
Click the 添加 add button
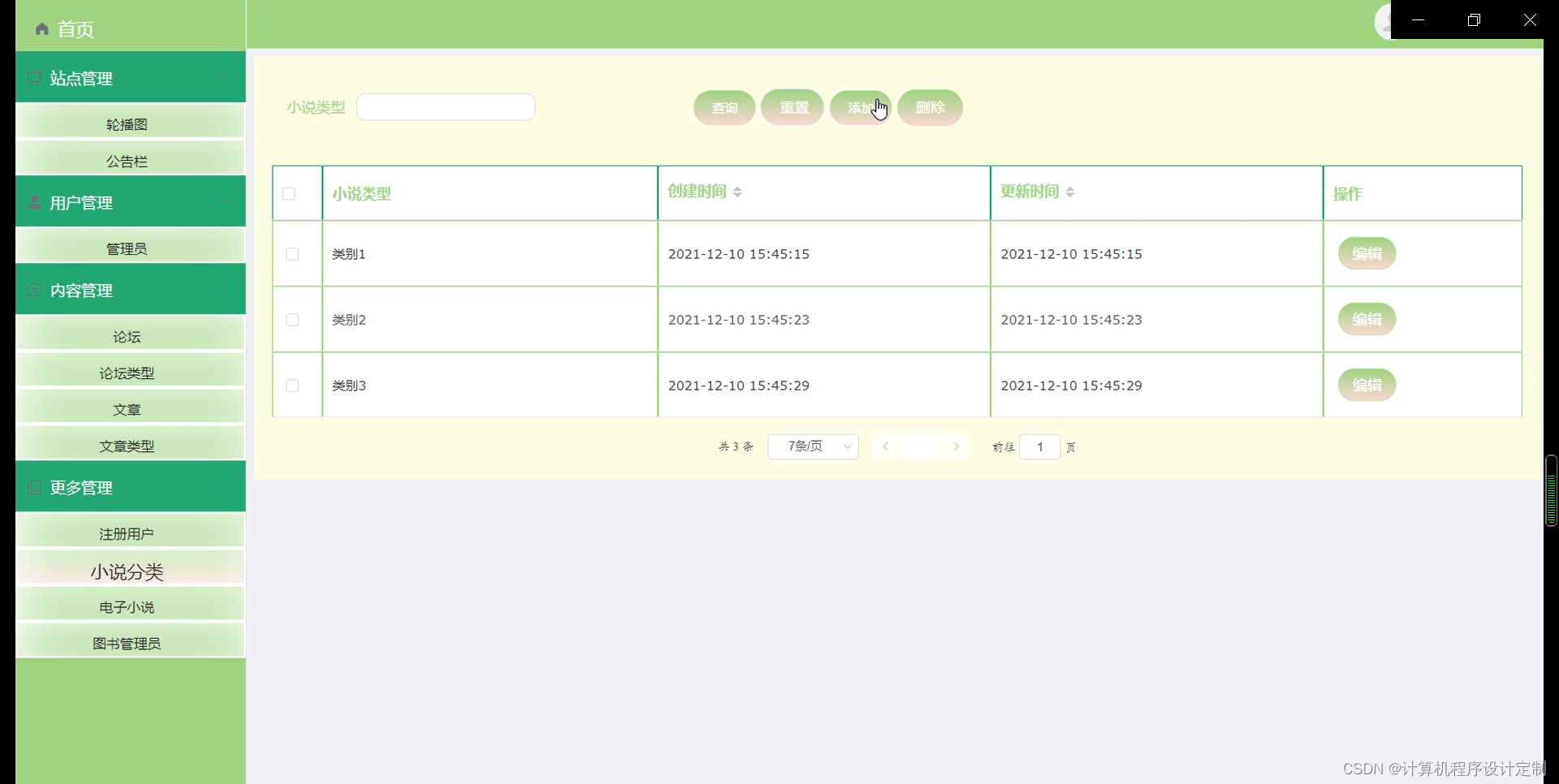click(860, 107)
